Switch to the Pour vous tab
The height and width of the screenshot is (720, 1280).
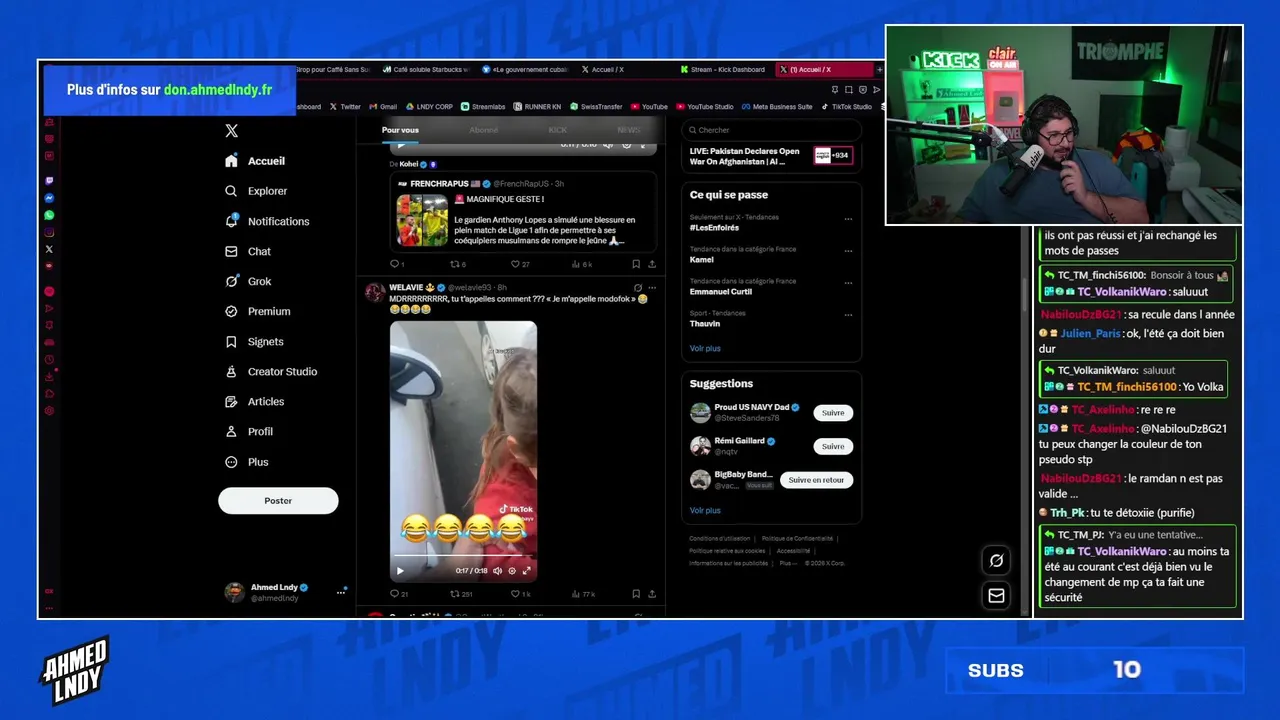click(400, 130)
